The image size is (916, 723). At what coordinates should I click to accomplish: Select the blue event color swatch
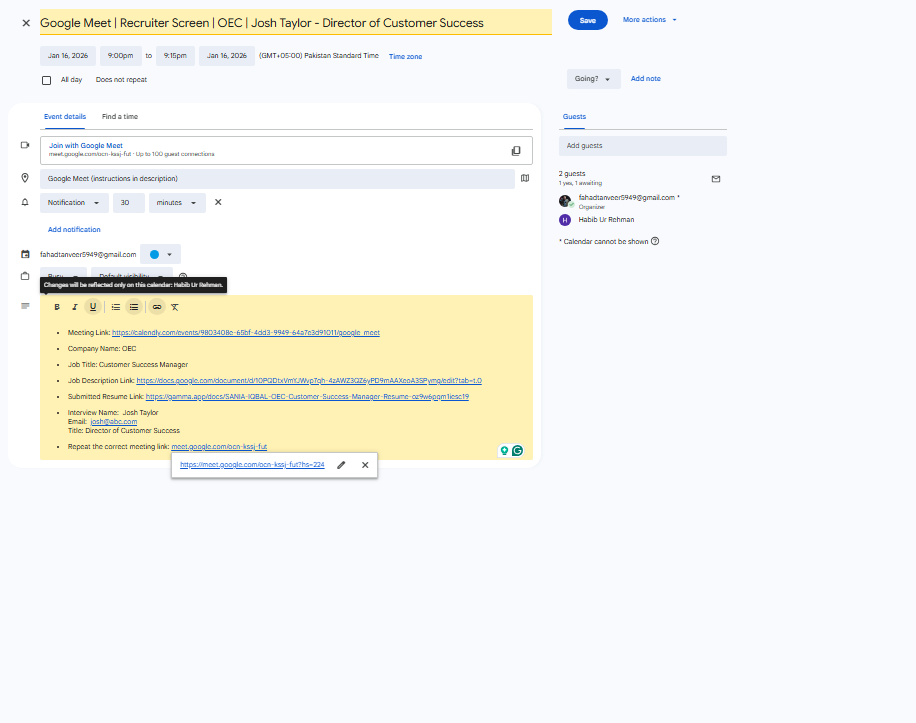(x=154, y=254)
